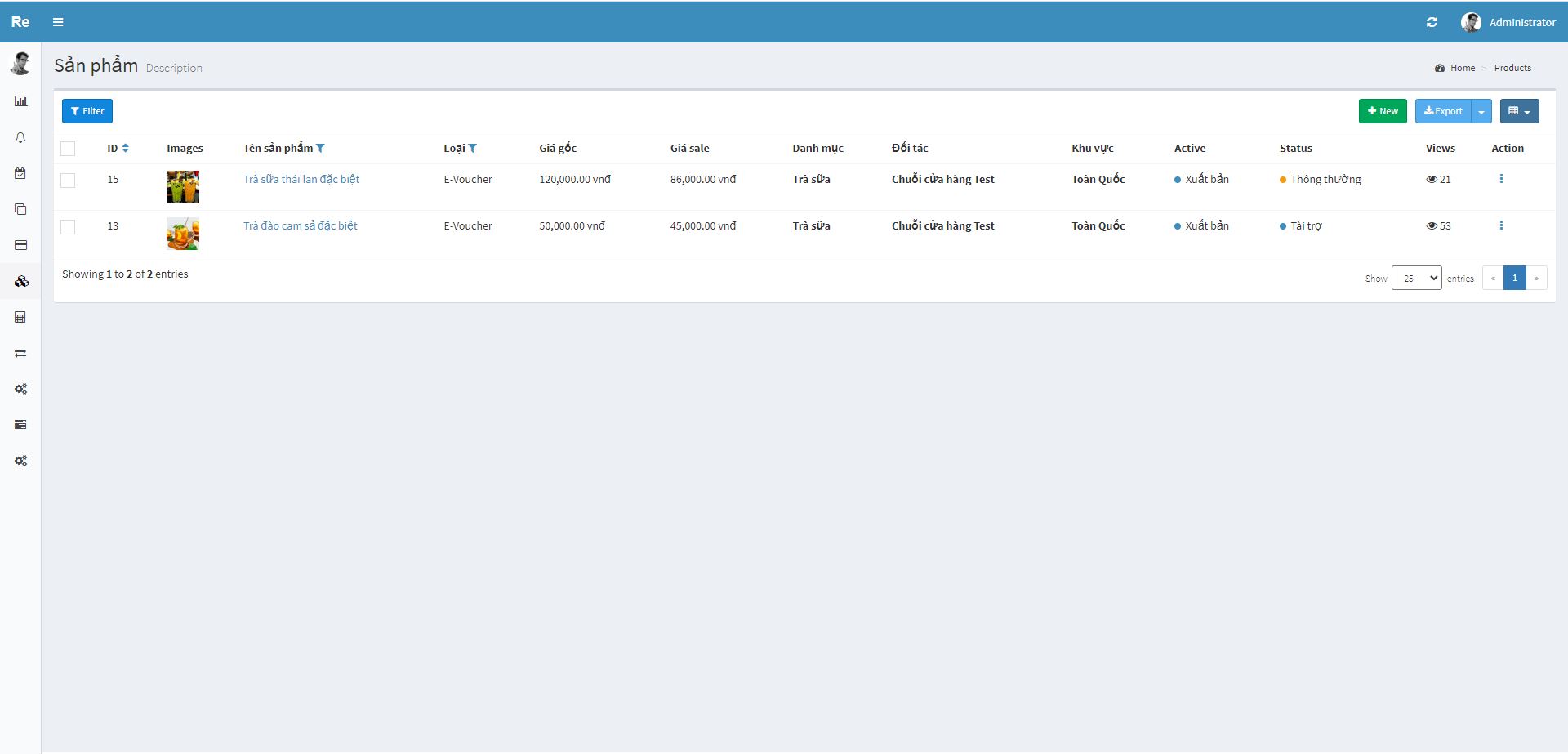Click the 86,000.00 vnđ sale price cell
The width and height of the screenshot is (1568, 754).
click(x=703, y=179)
